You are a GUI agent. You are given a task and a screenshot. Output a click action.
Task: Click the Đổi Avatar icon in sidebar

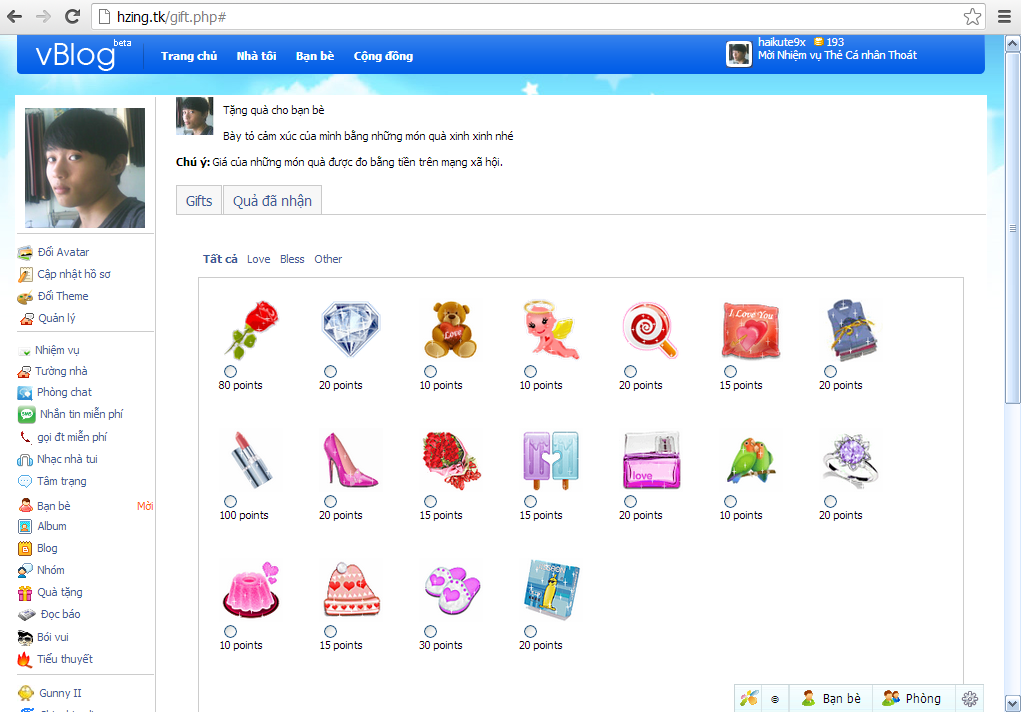point(25,253)
